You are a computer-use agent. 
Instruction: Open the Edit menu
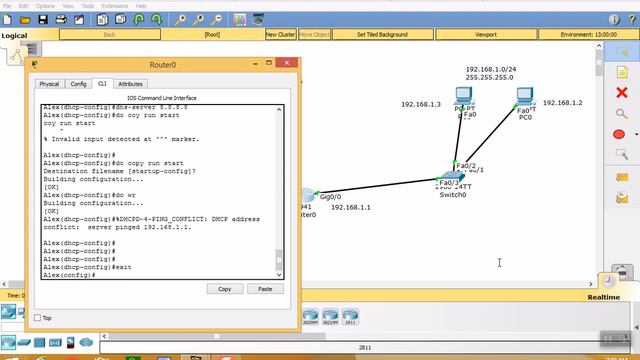click(x=23, y=6)
